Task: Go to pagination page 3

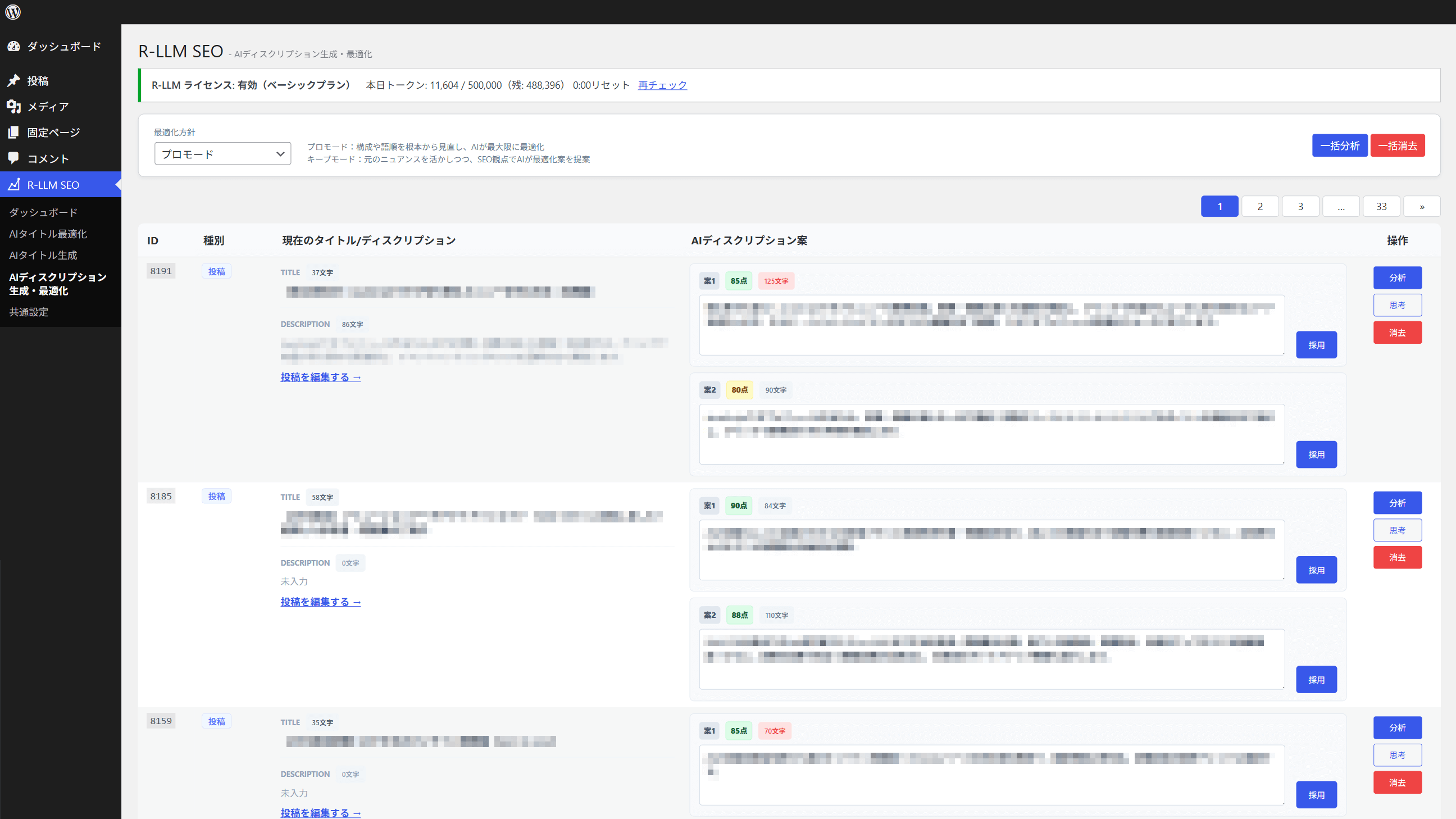Action: (1300, 206)
